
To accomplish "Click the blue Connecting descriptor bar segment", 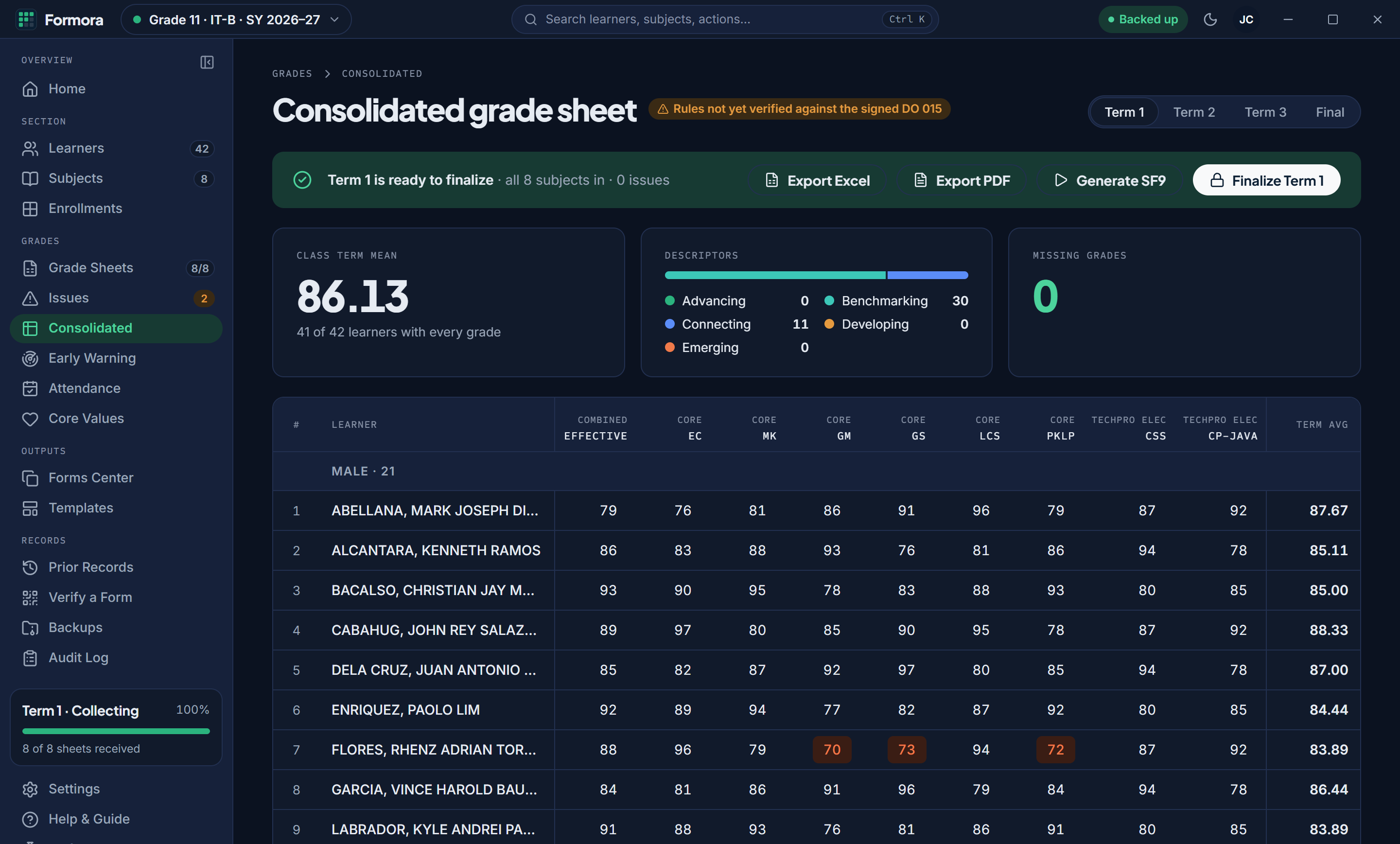I will coord(928,275).
